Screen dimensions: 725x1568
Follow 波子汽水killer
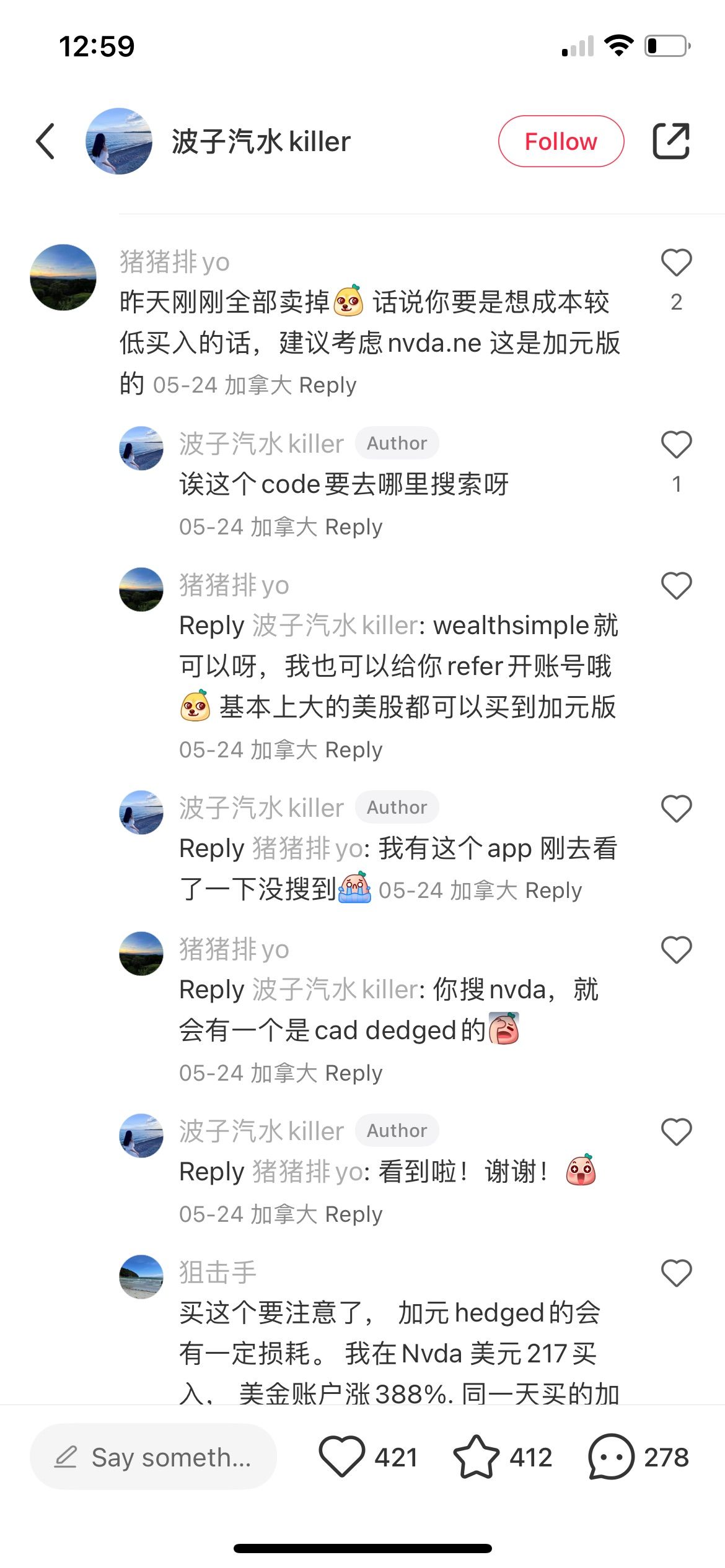[x=561, y=141]
